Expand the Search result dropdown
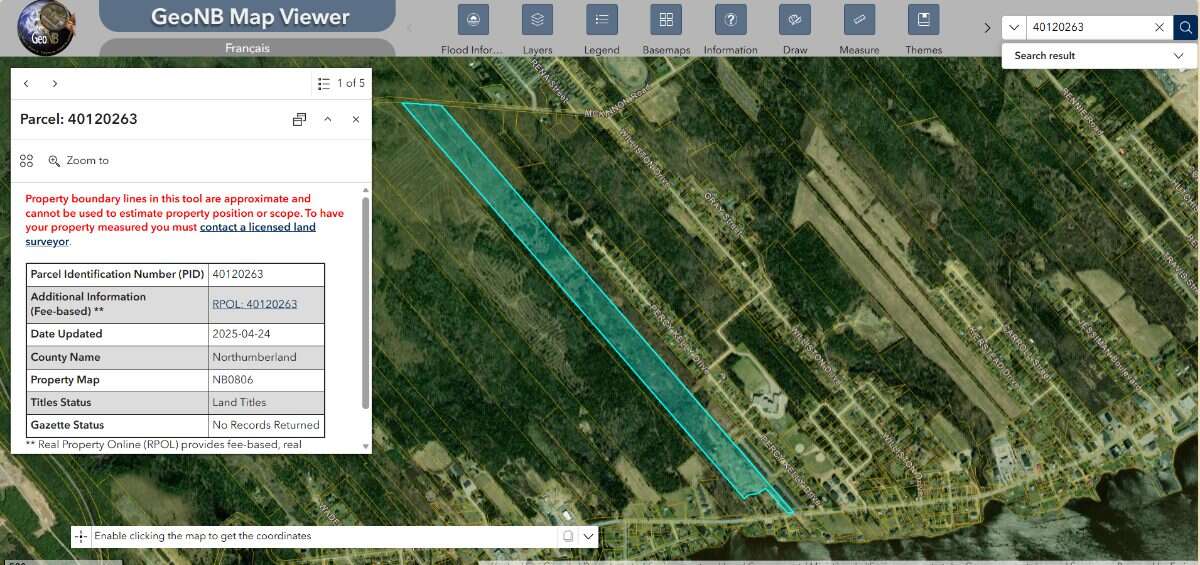 coord(1179,56)
